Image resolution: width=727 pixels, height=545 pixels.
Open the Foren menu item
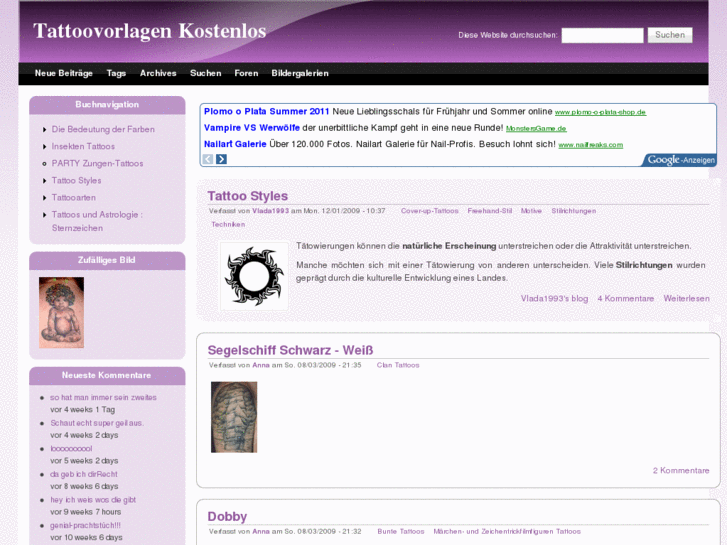coord(246,73)
